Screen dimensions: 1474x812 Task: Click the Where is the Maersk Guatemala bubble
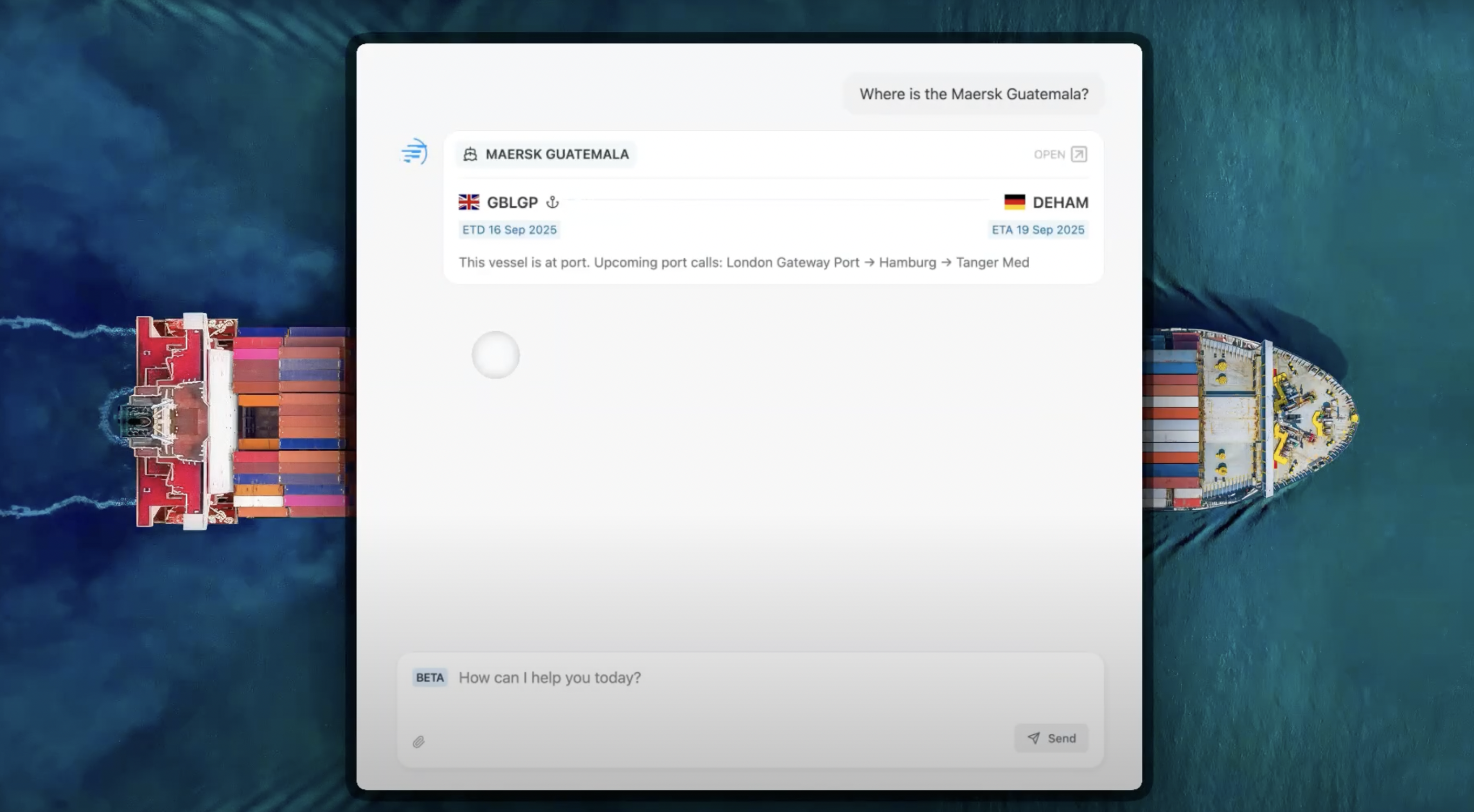click(x=973, y=94)
